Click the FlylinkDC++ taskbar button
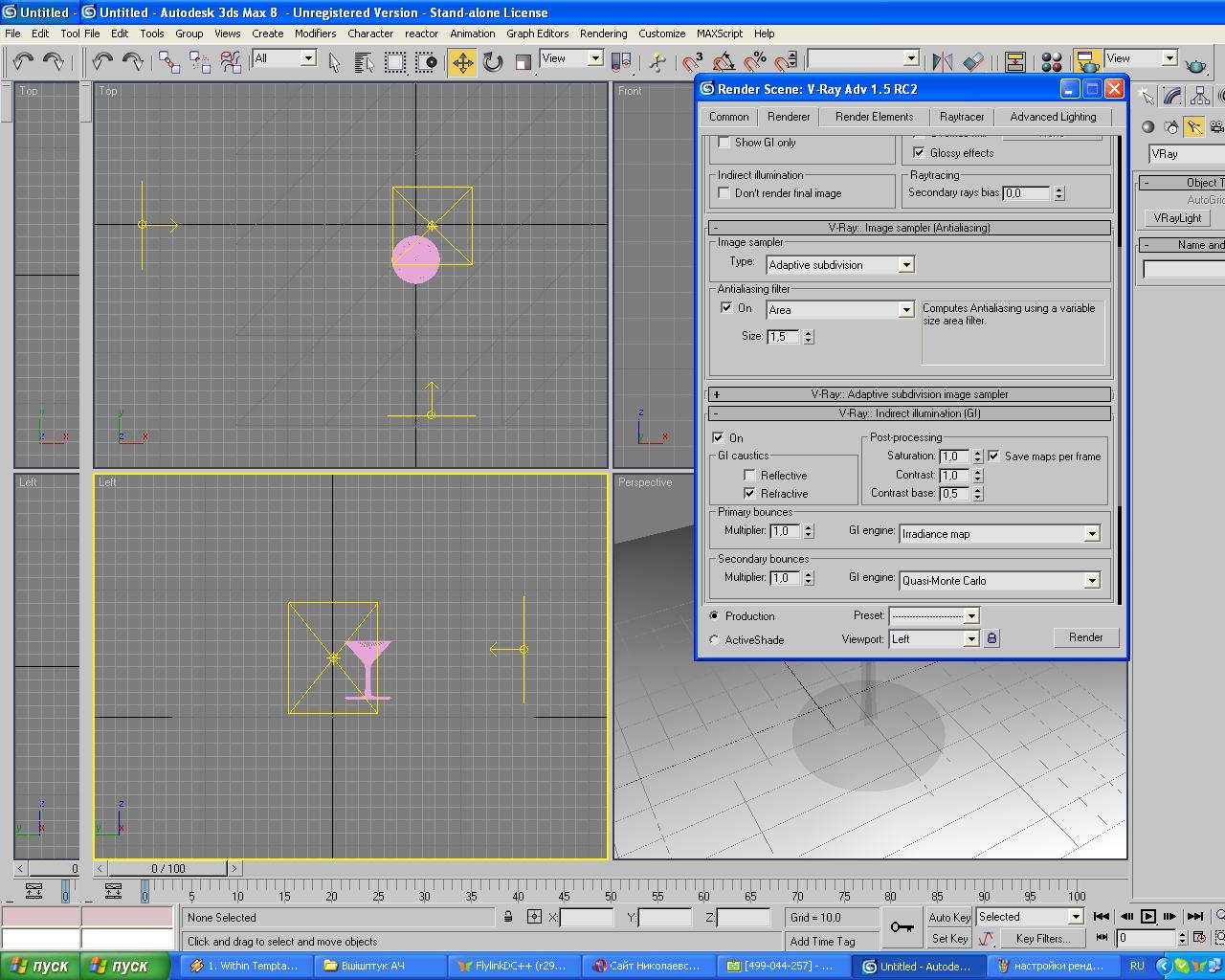Viewport: 1225px width, 980px height. [x=514, y=966]
